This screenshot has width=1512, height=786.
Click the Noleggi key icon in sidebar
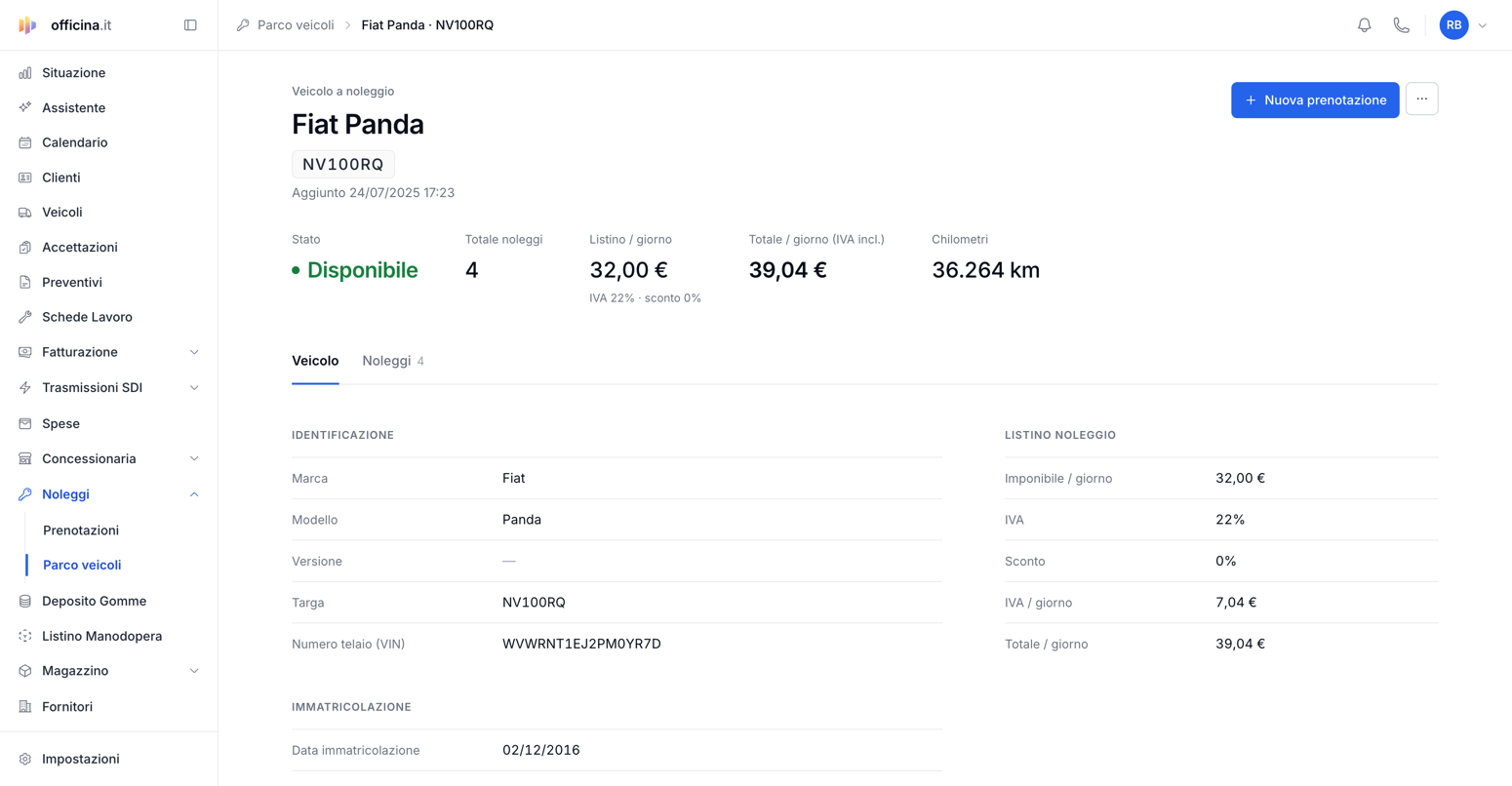point(25,494)
